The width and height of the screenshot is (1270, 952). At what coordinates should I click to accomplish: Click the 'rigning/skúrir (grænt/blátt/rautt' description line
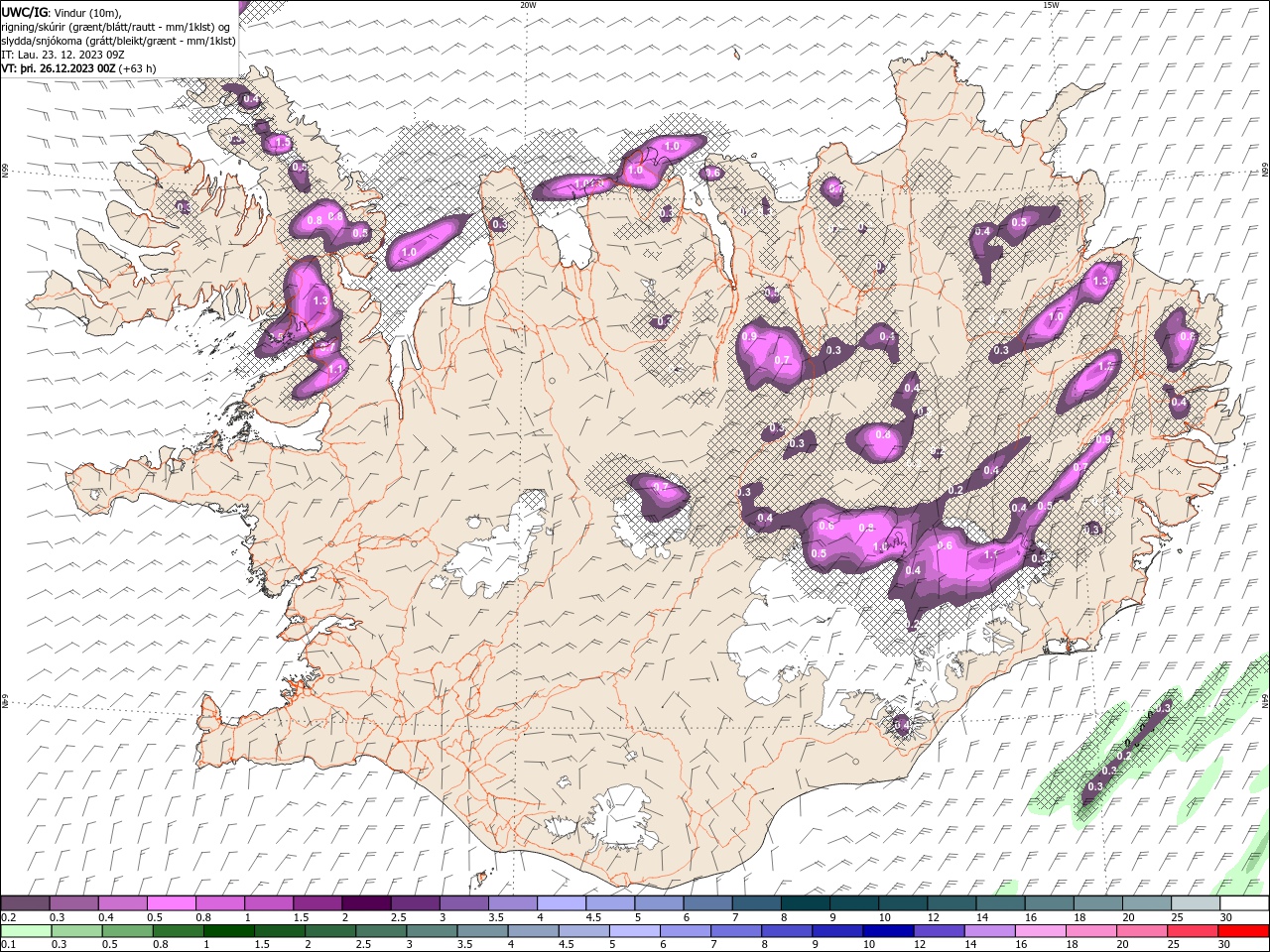pos(117,27)
